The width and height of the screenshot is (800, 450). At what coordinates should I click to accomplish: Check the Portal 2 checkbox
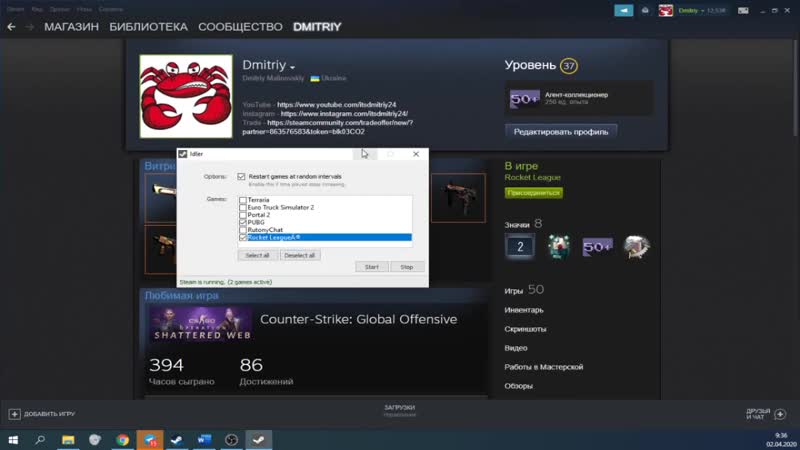(243, 215)
